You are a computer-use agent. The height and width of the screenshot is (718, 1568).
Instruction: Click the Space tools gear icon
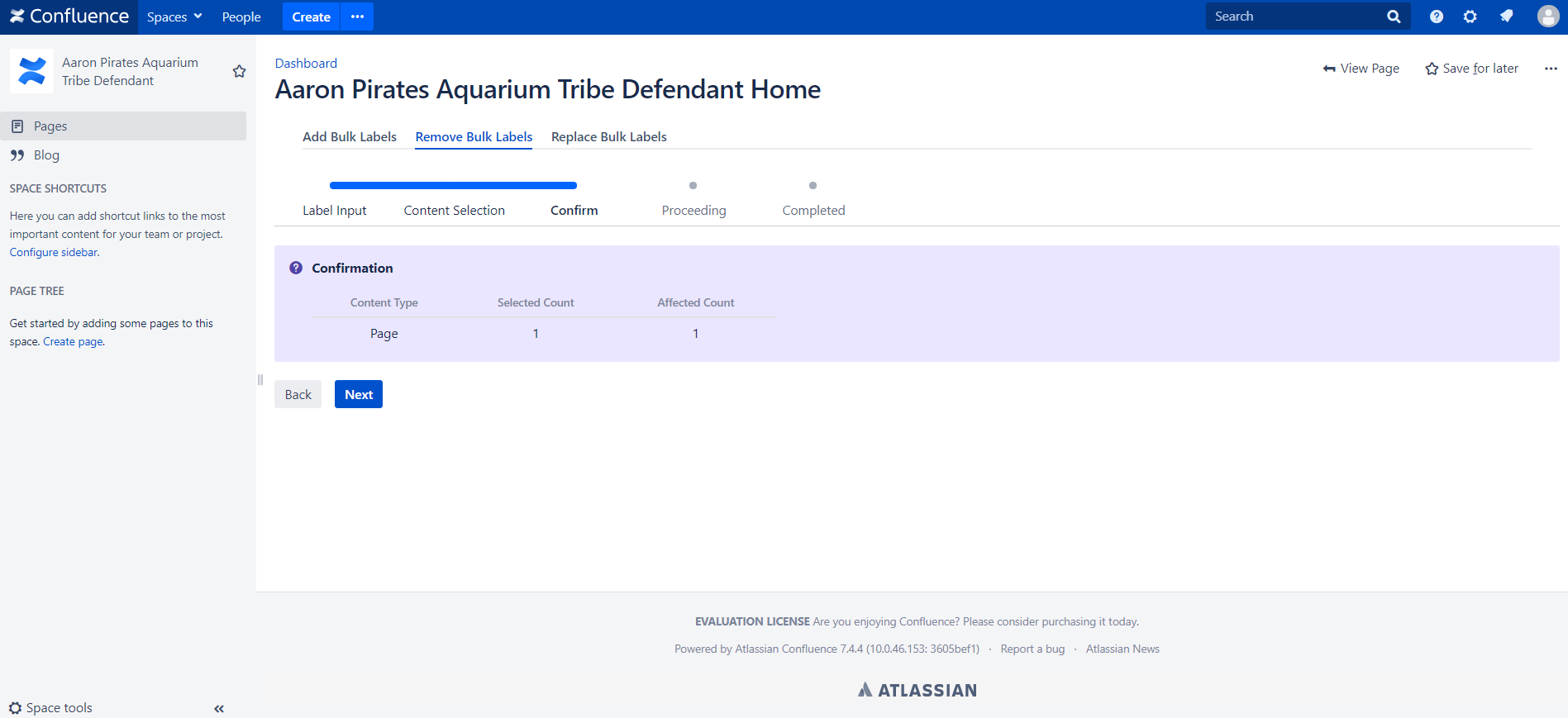[x=16, y=708]
